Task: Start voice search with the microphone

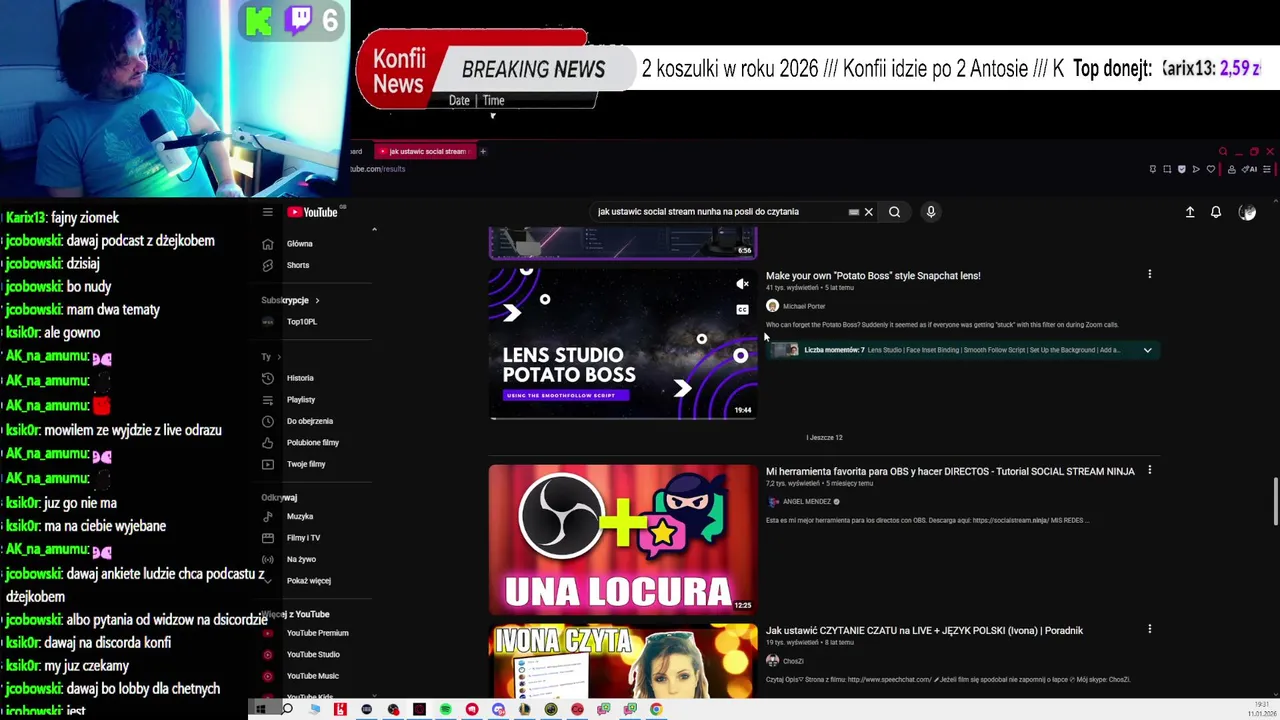Action: [930, 212]
